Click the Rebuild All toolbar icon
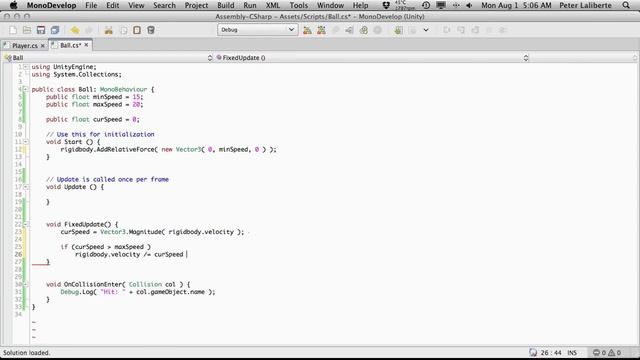640x360 pixels. point(321,30)
